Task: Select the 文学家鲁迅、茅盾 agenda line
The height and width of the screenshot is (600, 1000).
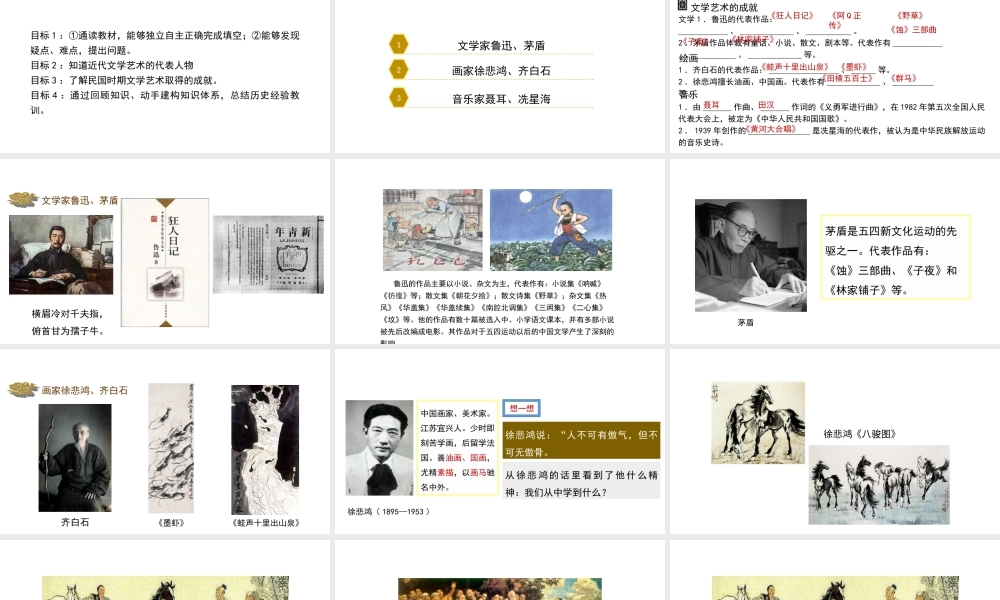Action: (x=501, y=45)
